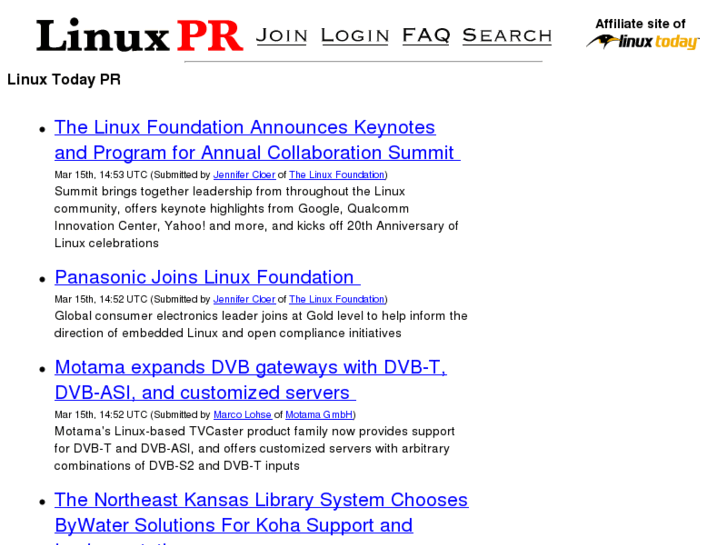Open the FAQ page
727x545 pixels.
426,35
